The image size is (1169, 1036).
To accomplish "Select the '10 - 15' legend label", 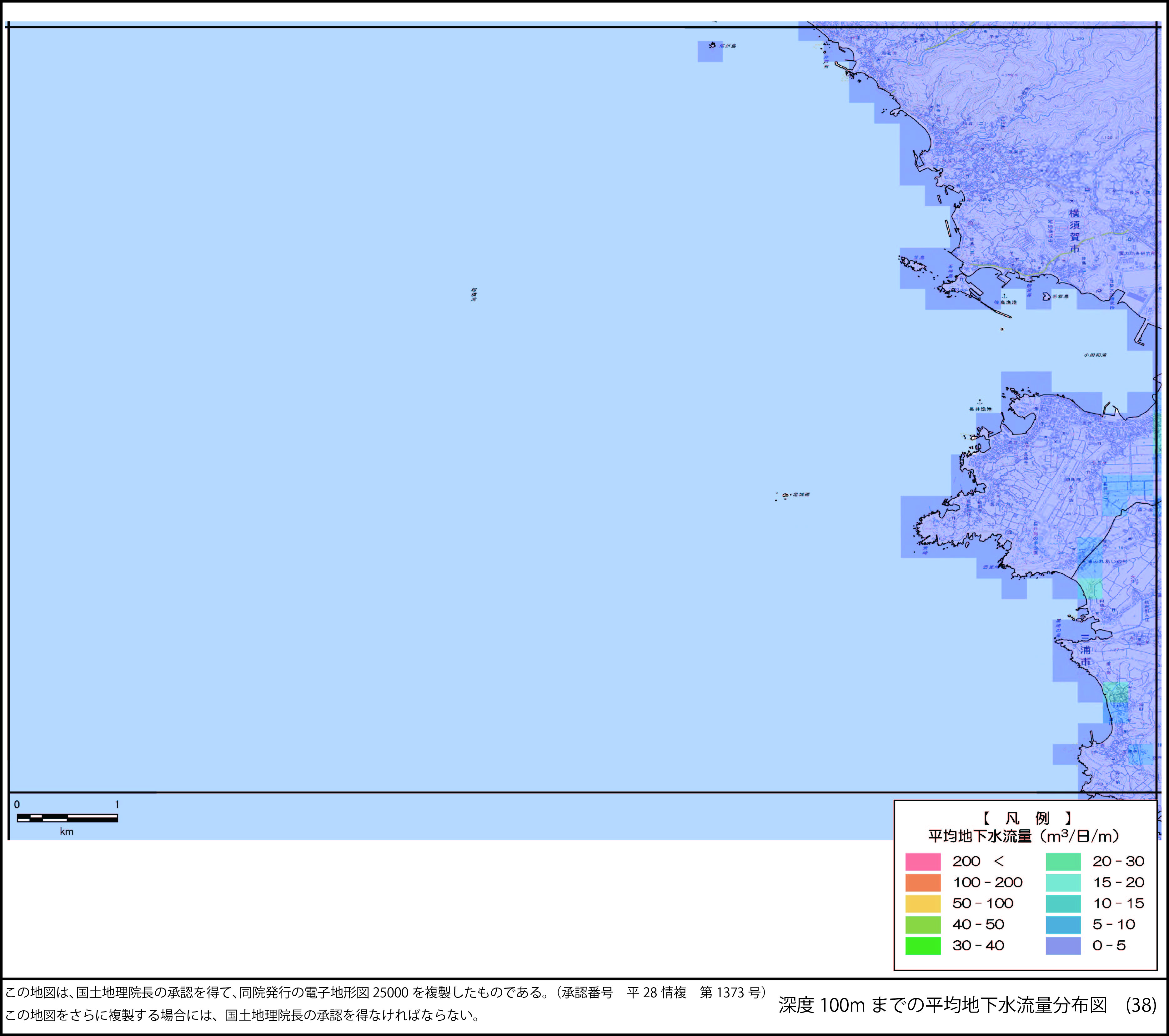I will tap(1119, 904).
